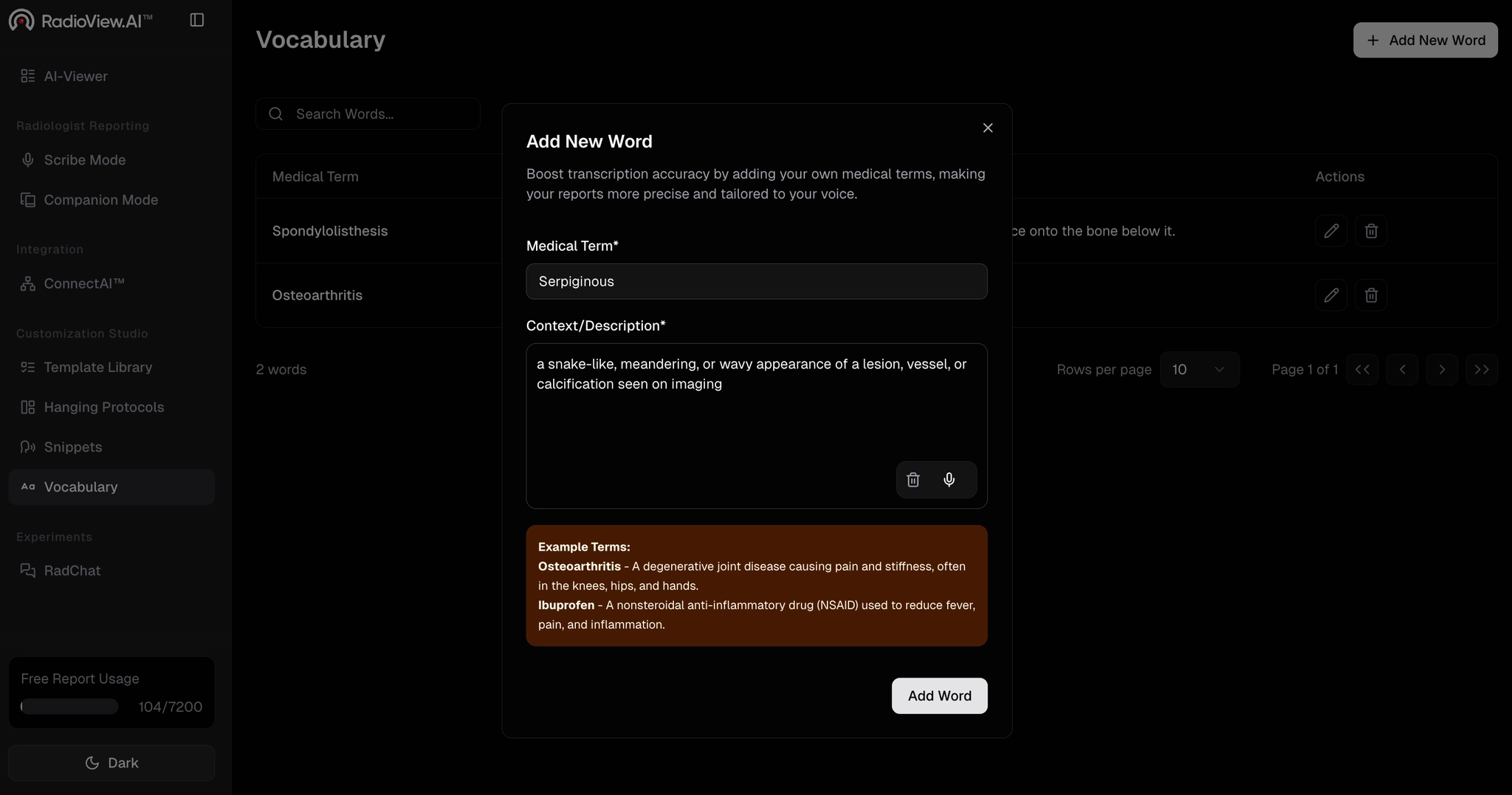Click the Free Report Usage progress bar
Image resolution: width=1512 pixels, height=795 pixels.
tap(69, 706)
